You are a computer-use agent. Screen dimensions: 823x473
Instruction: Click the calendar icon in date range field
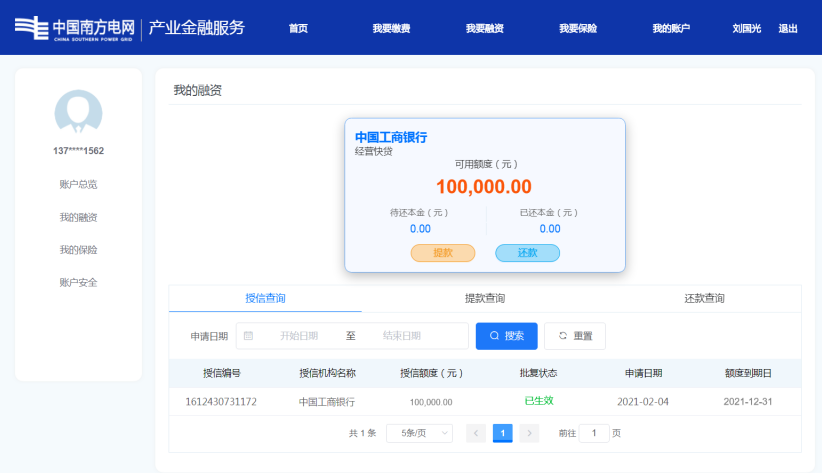pos(248,335)
